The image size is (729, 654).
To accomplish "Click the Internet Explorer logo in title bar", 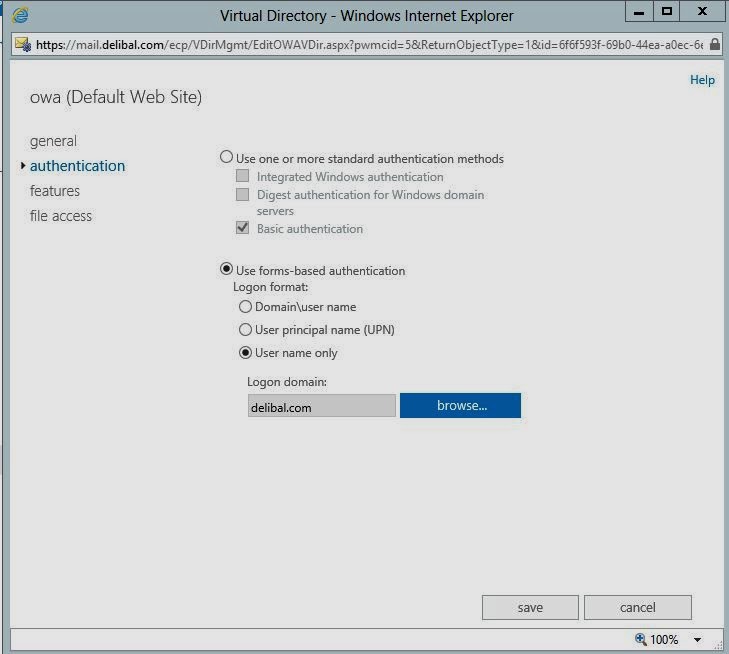I will [19, 15].
